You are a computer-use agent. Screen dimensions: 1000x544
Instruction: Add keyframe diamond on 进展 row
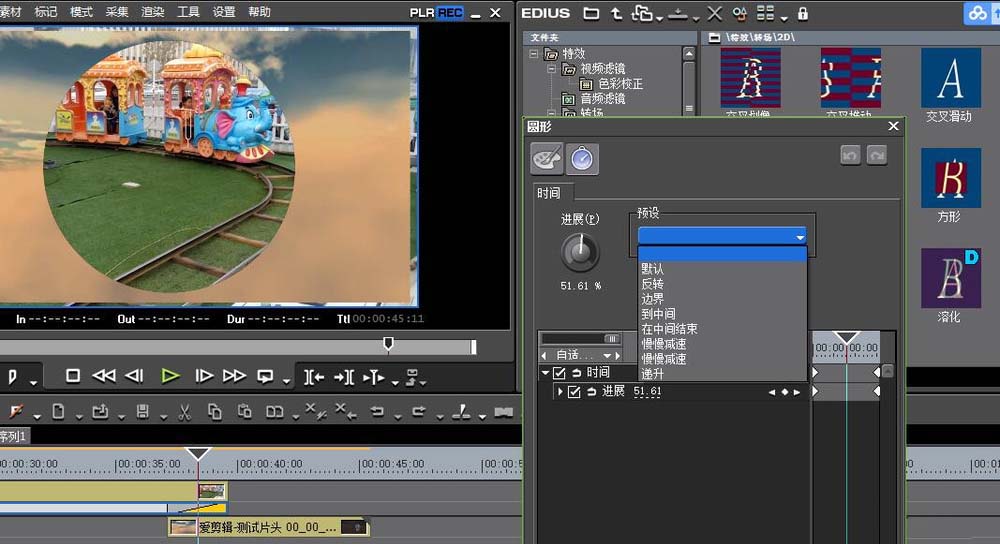point(784,392)
